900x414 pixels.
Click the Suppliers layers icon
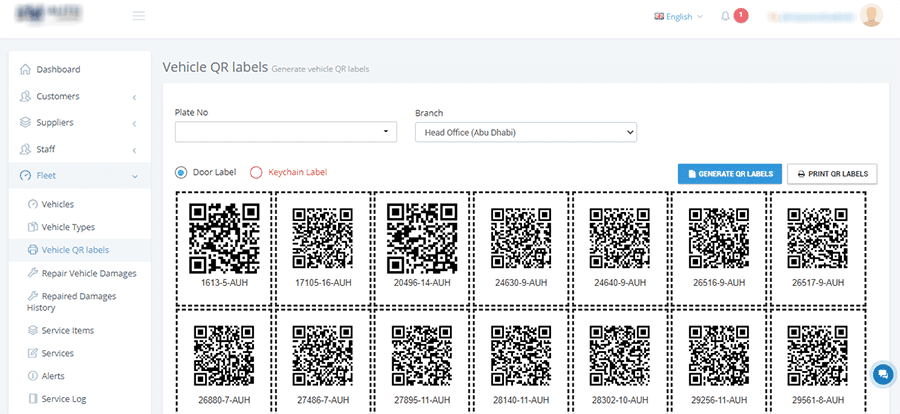pyautogui.click(x=25, y=122)
